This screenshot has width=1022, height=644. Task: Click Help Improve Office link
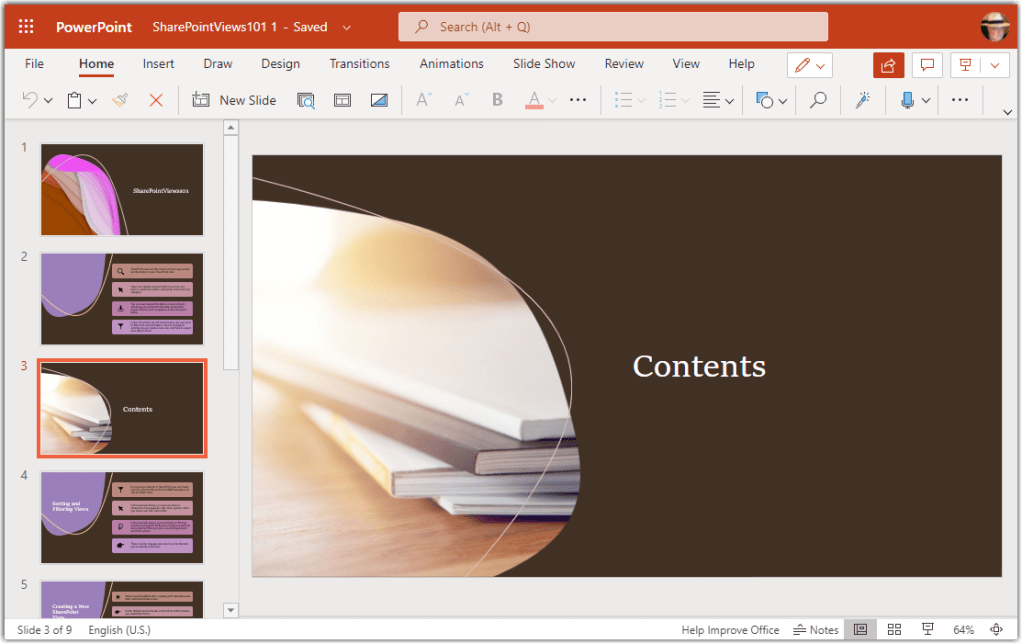730,630
